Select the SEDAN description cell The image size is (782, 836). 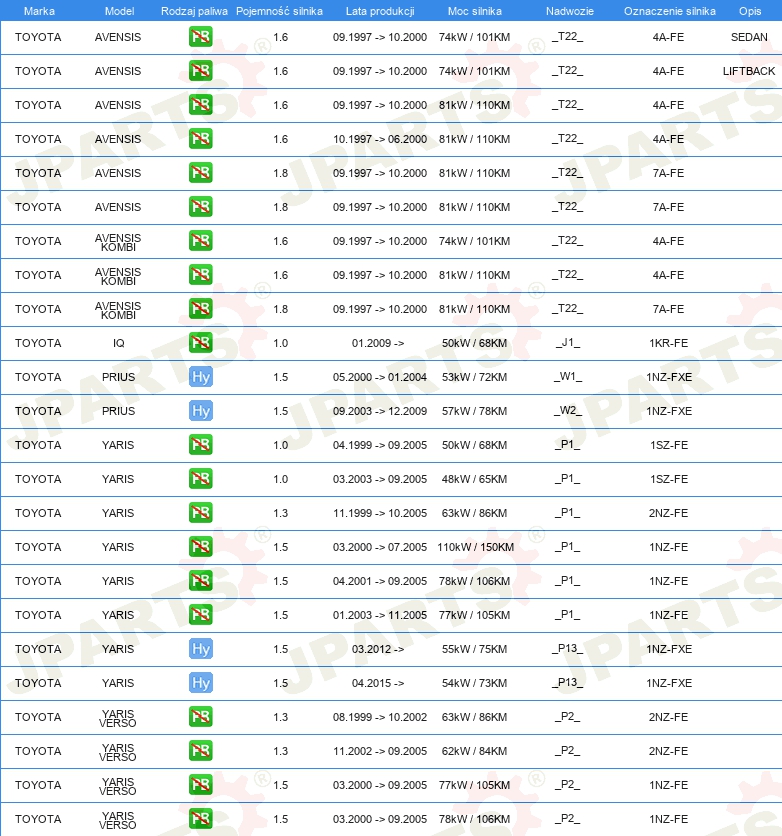(749, 37)
